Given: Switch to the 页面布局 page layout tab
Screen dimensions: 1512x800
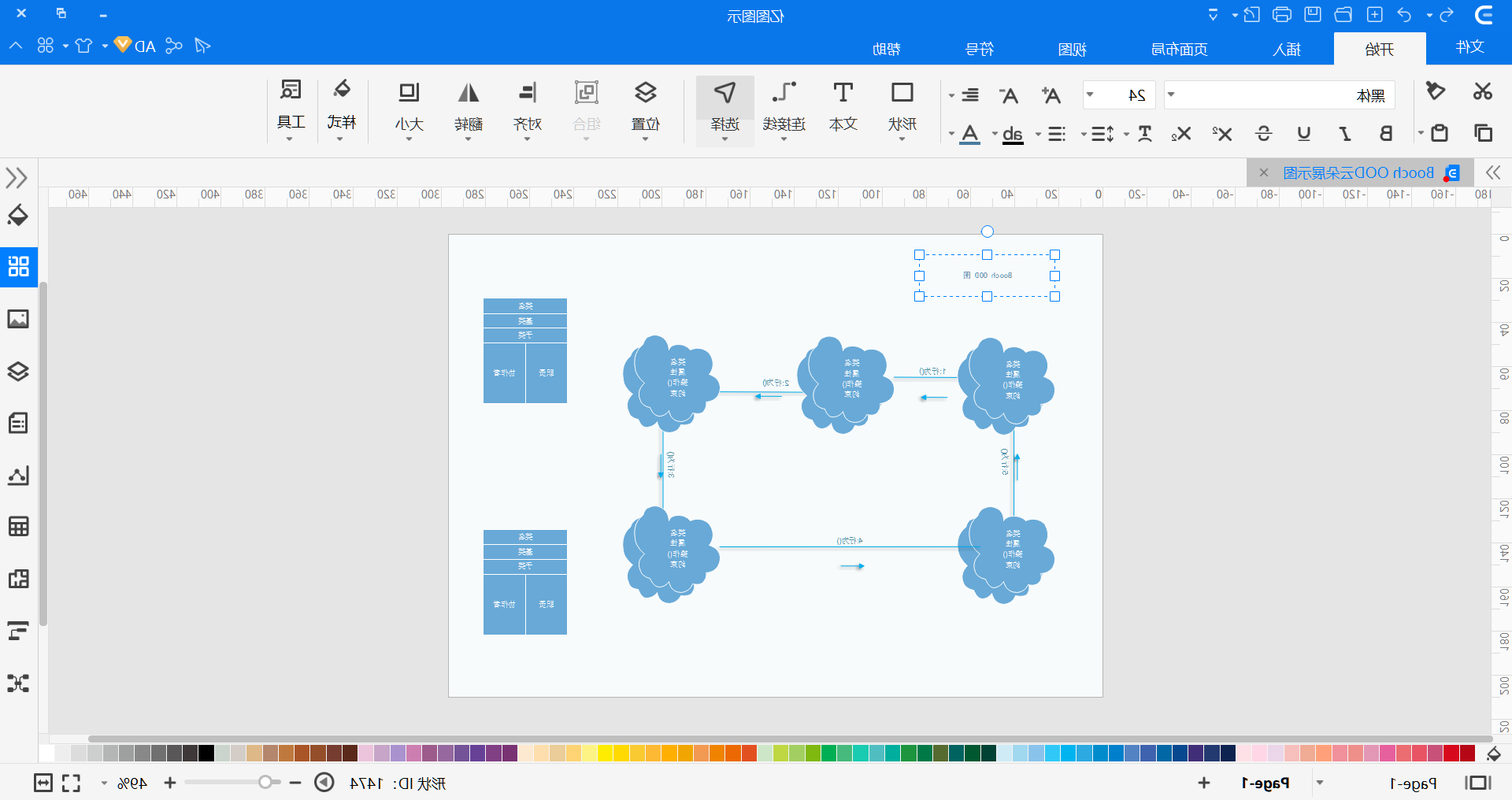Looking at the screenshot, I should click(x=1180, y=49).
